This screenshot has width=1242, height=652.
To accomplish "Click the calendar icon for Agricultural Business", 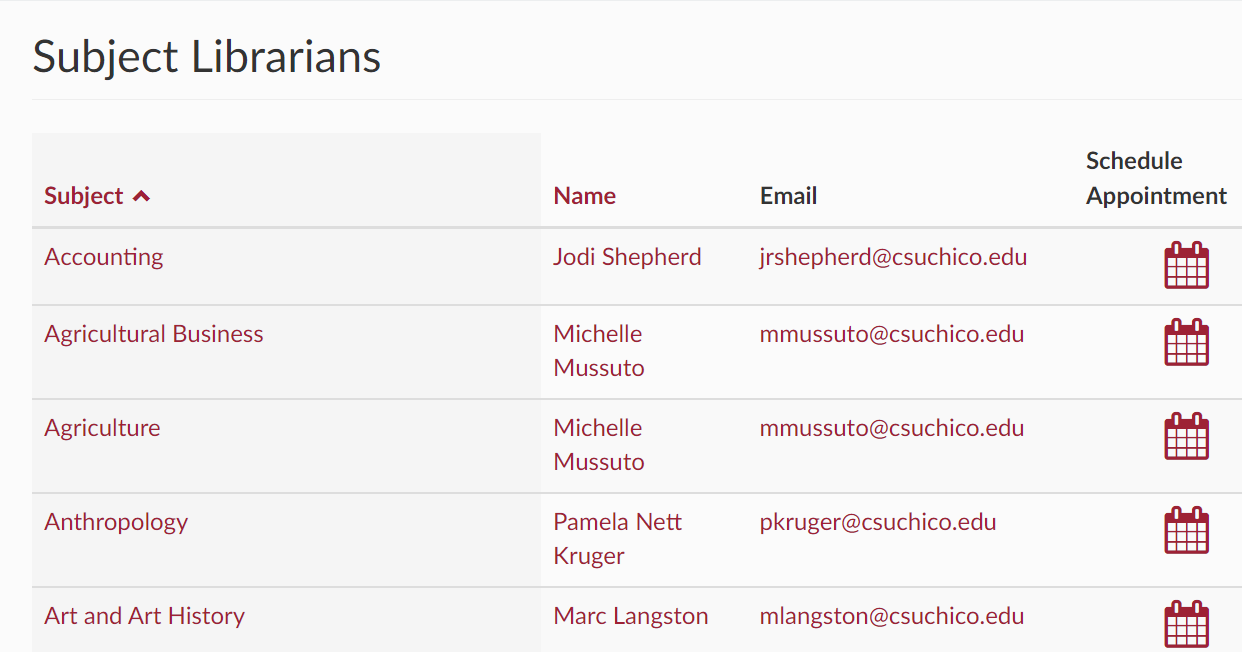I will (x=1186, y=342).
